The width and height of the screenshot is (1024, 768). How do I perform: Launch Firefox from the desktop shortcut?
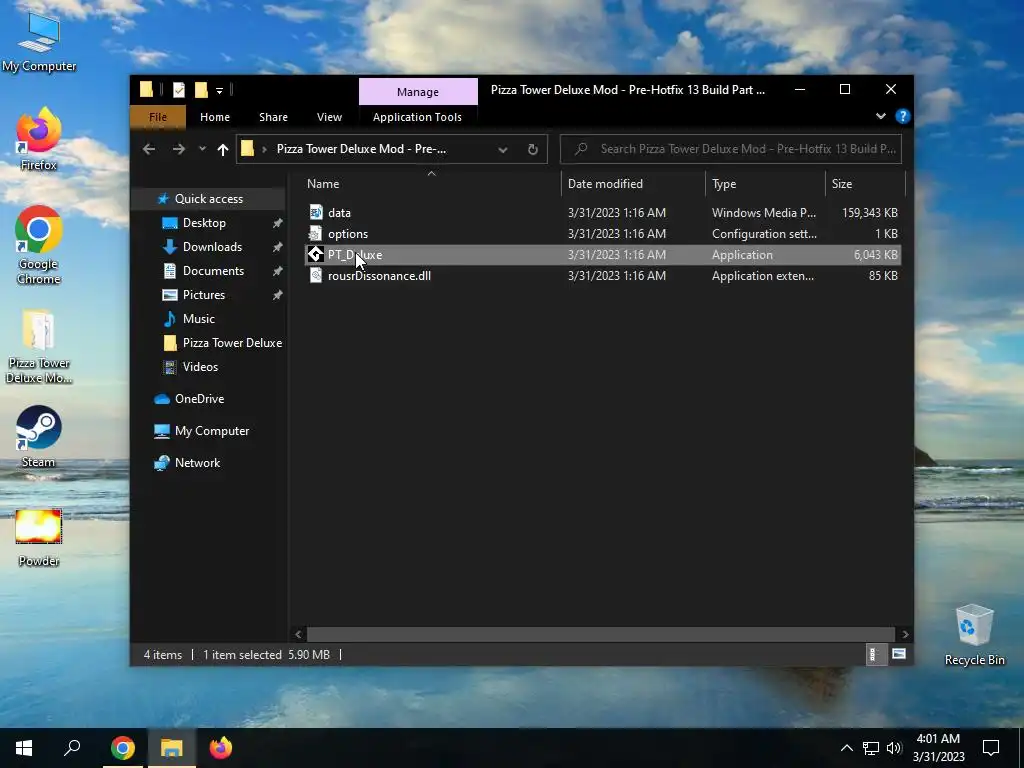point(39,139)
